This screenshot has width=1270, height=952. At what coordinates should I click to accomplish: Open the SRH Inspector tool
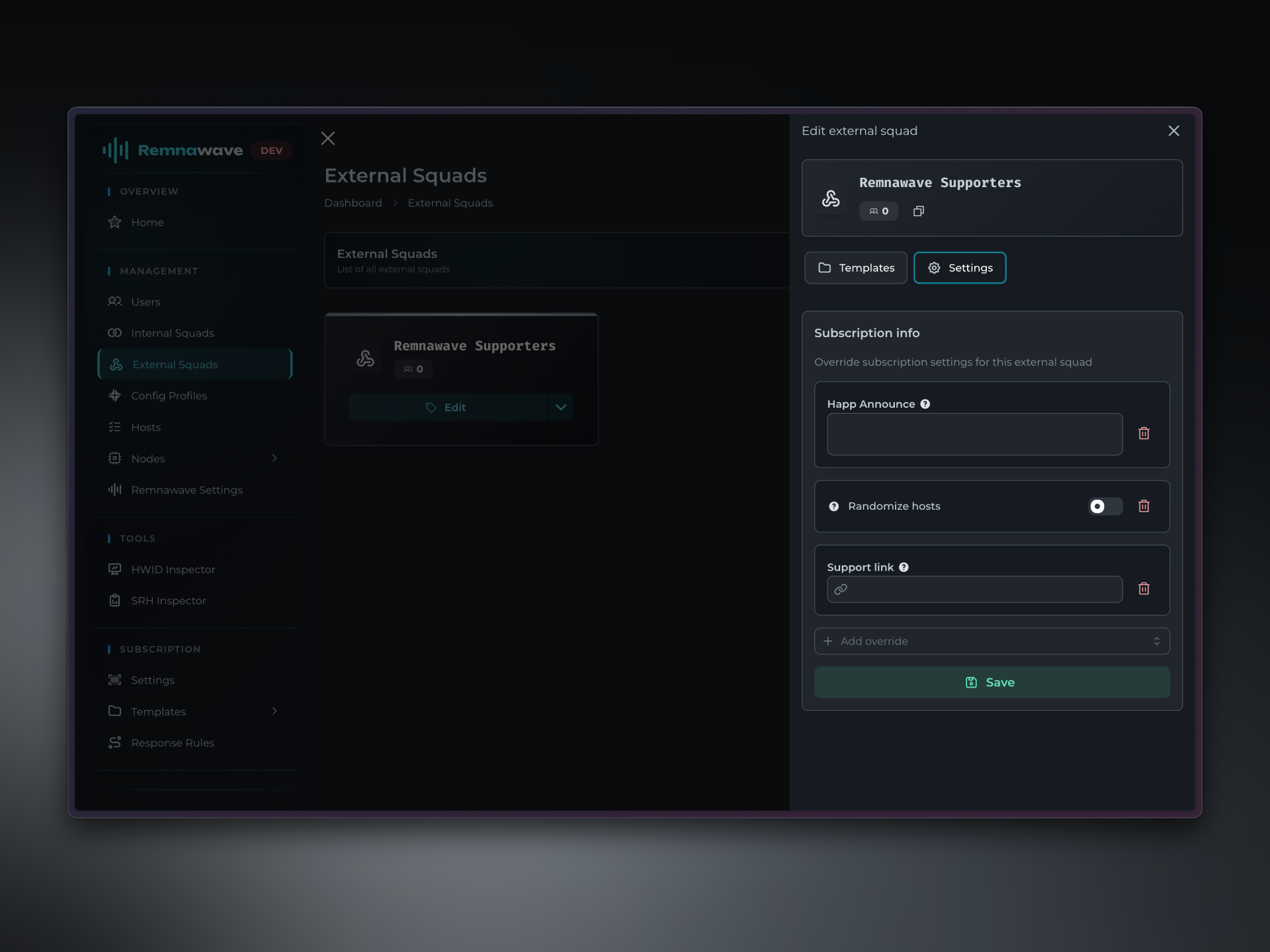[x=168, y=600]
